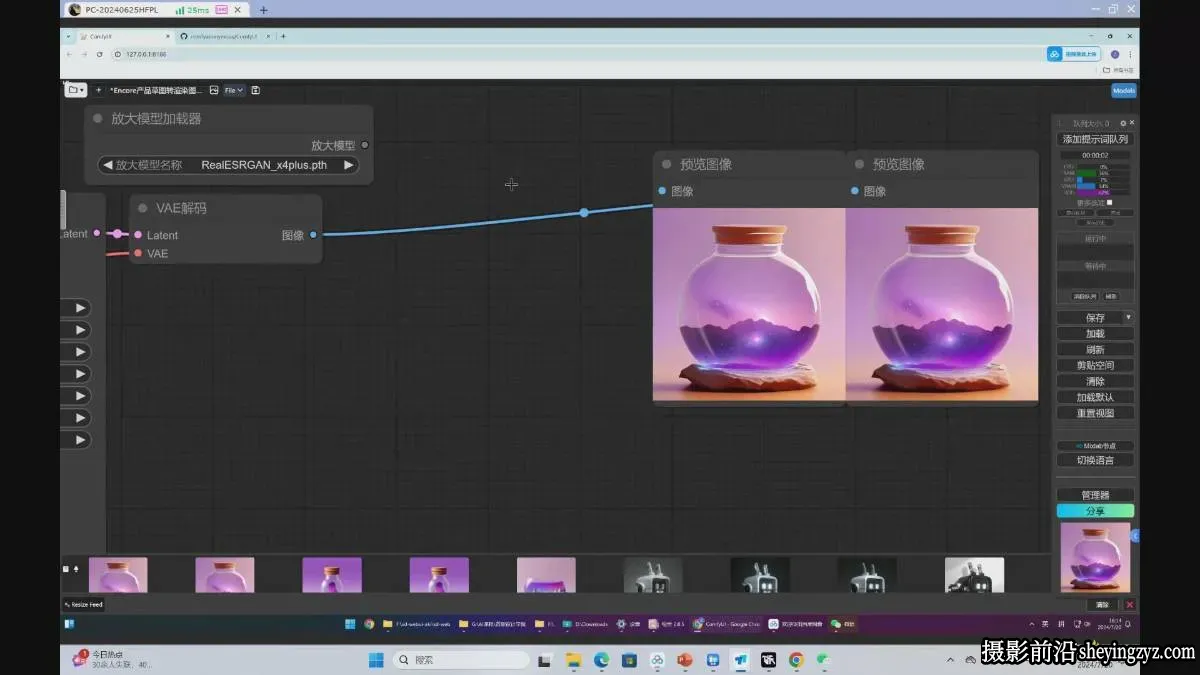Click the Latent input socket on VAE解码
The width and height of the screenshot is (1200, 675).
click(x=138, y=235)
